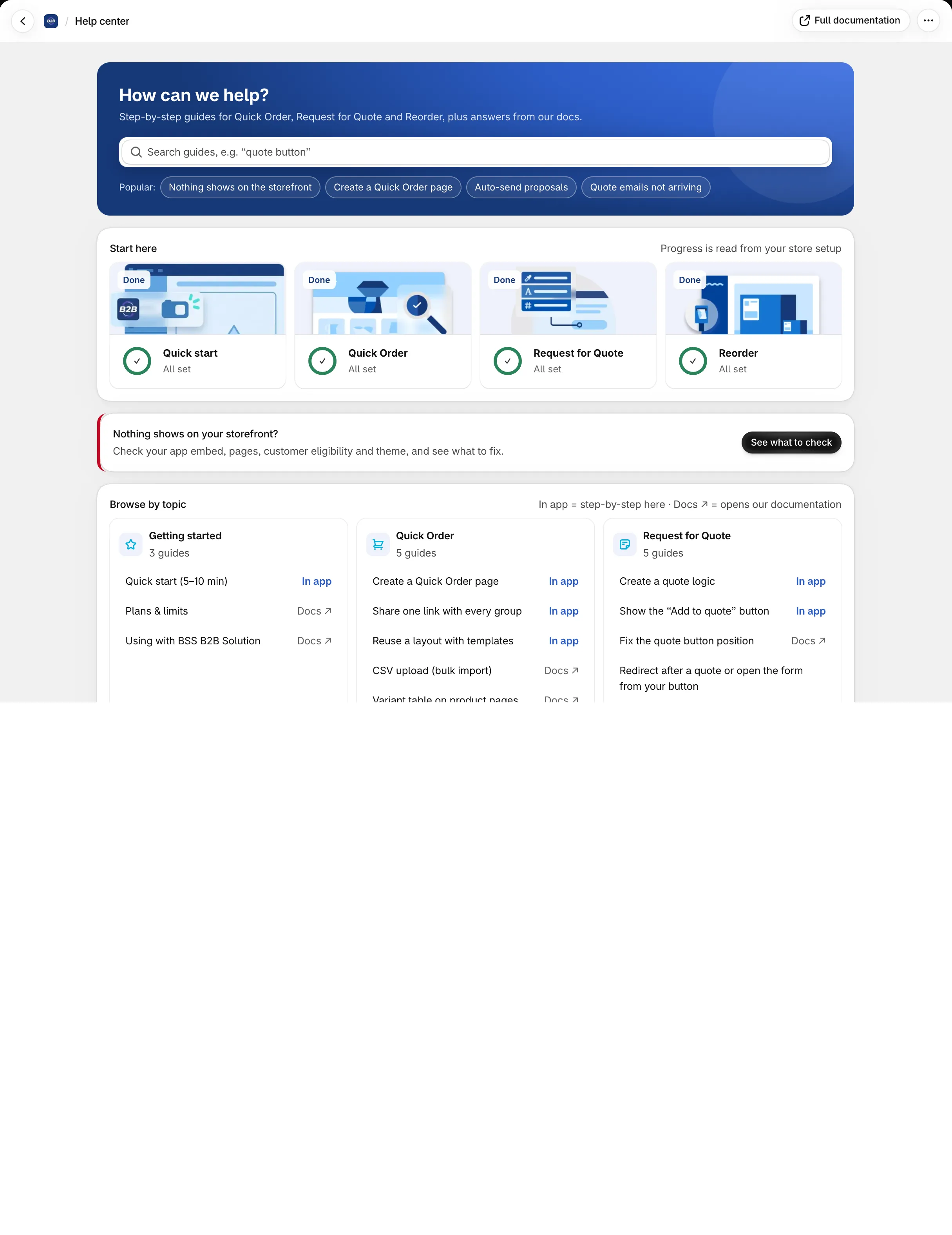Click the Done badge on Reorder card
952x1235 pixels.
690,280
